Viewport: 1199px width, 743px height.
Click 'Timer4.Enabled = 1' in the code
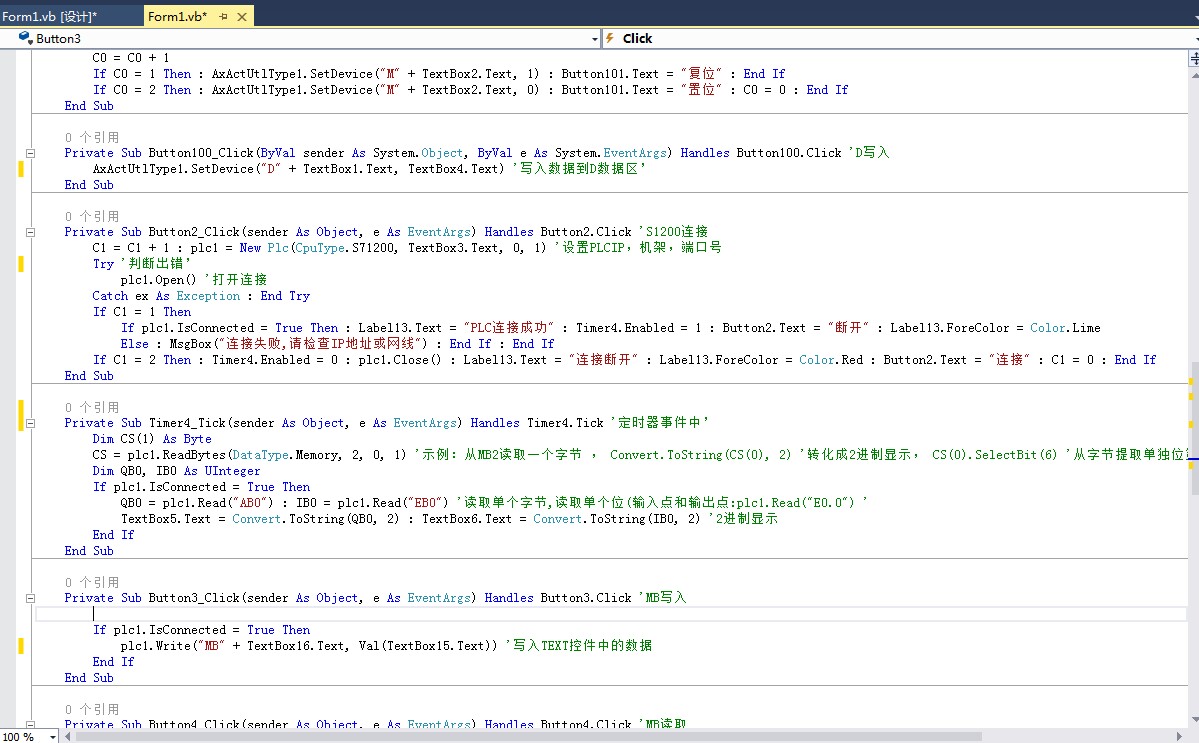pyautogui.click(x=638, y=328)
